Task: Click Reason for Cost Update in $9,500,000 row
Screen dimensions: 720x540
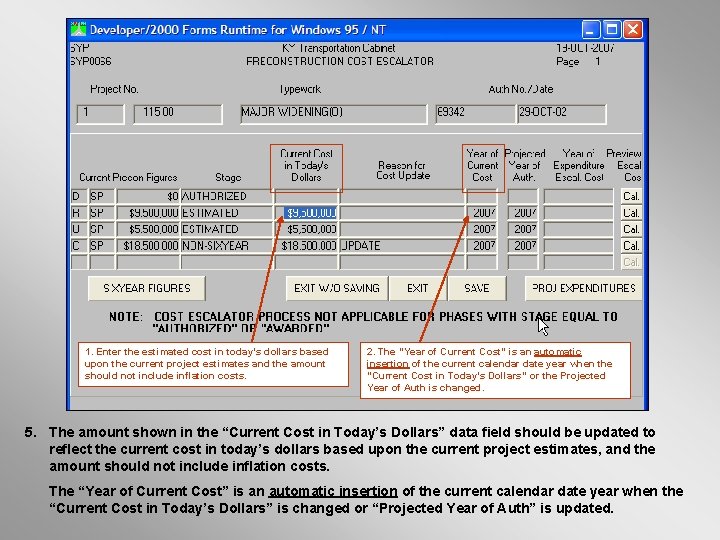Action: (402, 213)
